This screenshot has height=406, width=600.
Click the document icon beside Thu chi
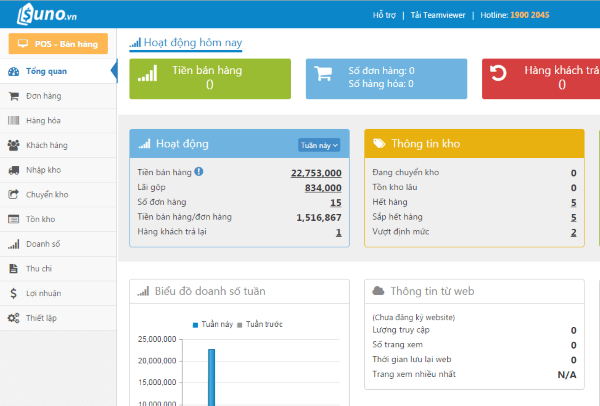[x=14, y=269]
